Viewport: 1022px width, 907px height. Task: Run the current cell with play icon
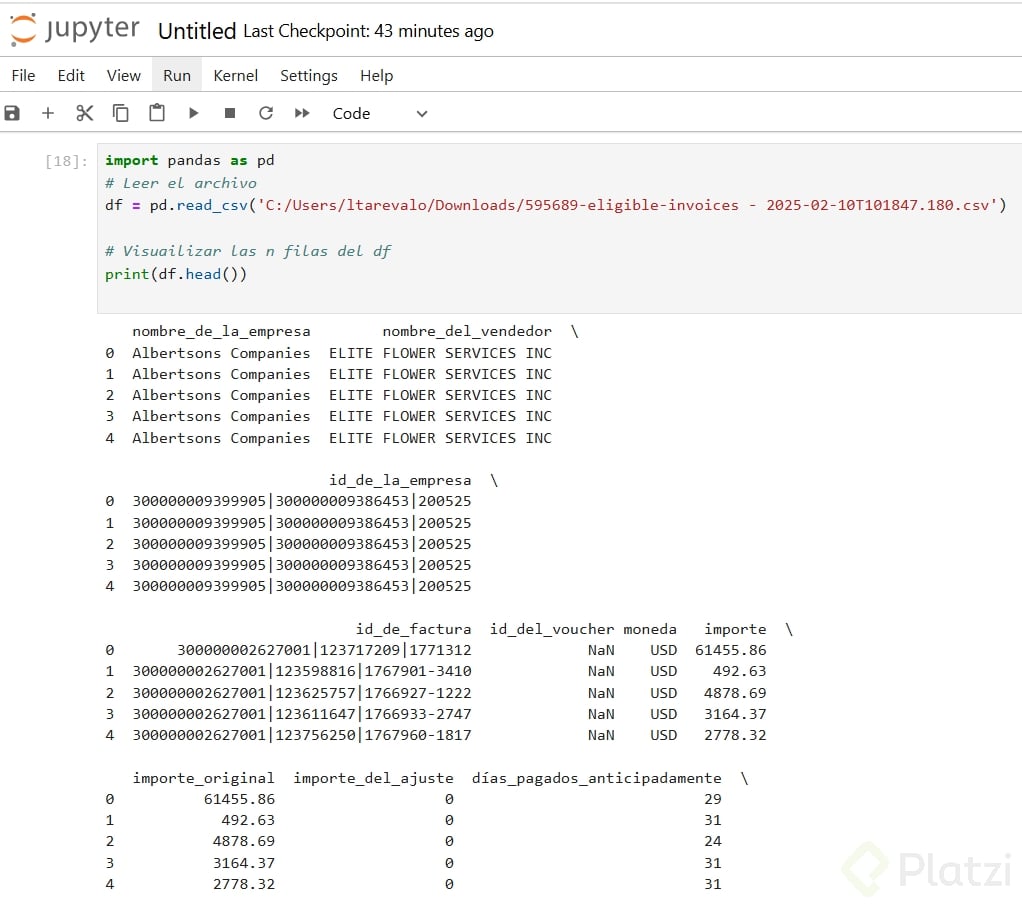coord(194,114)
